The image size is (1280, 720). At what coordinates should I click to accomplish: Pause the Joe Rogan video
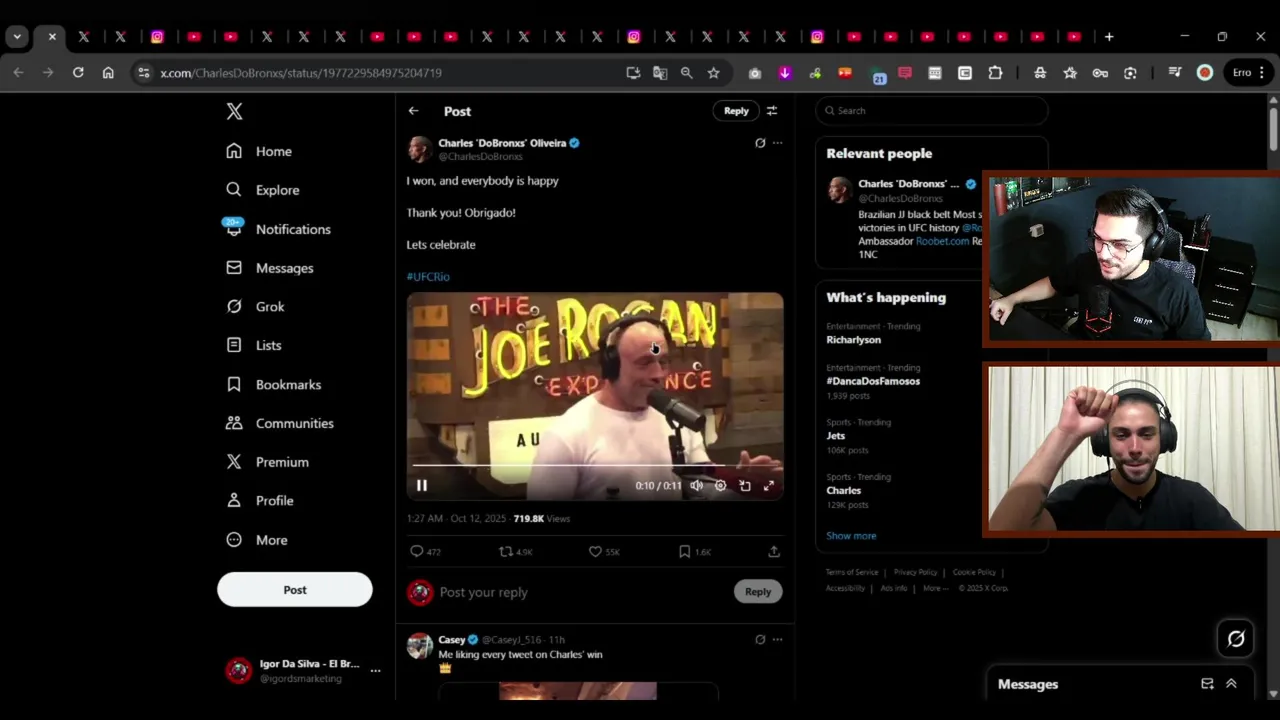click(421, 485)
